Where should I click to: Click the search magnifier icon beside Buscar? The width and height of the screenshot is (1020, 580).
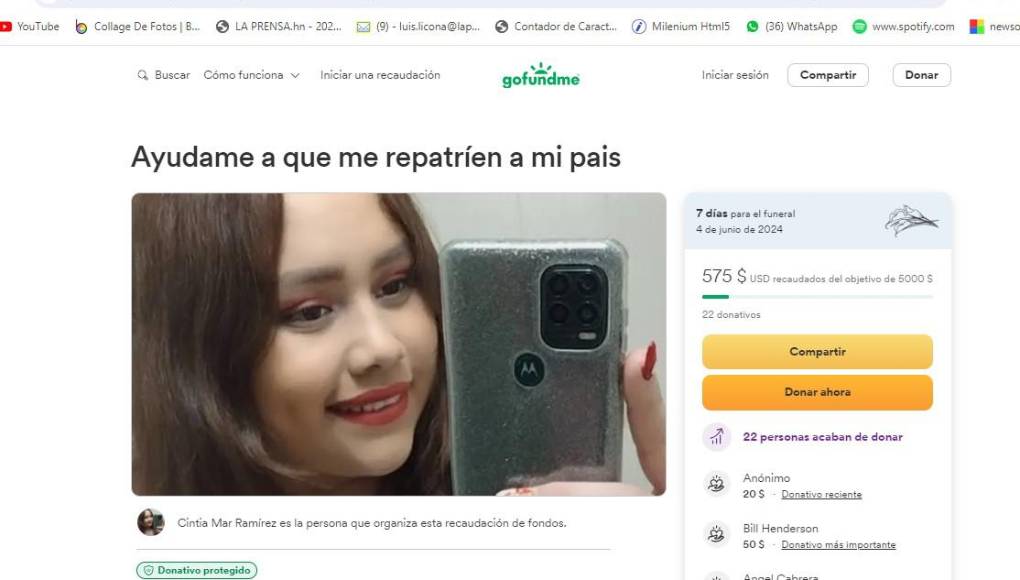click(142, 75)
